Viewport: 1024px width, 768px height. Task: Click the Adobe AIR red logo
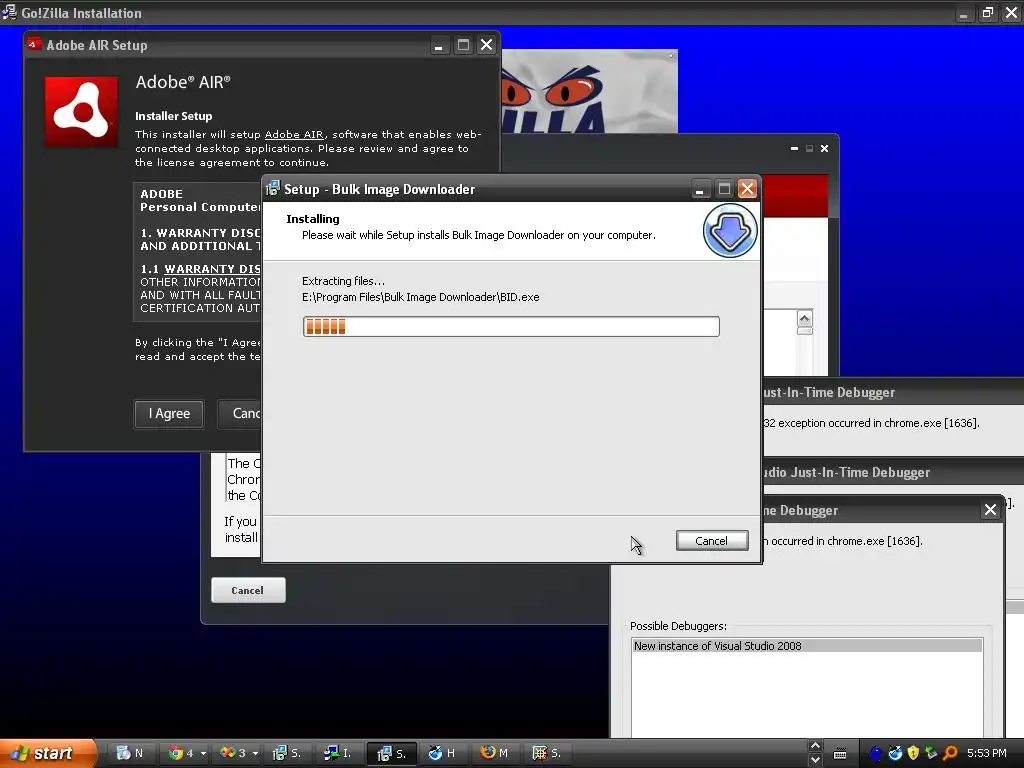point(82,112)
